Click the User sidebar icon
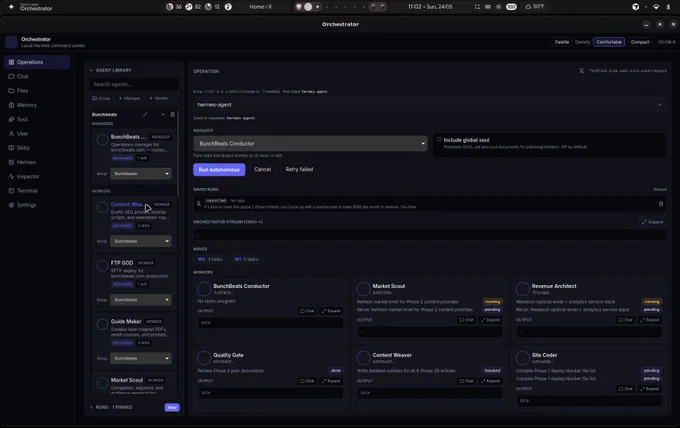The height and width of the screenshot is (428, 680). coord(11,134)
